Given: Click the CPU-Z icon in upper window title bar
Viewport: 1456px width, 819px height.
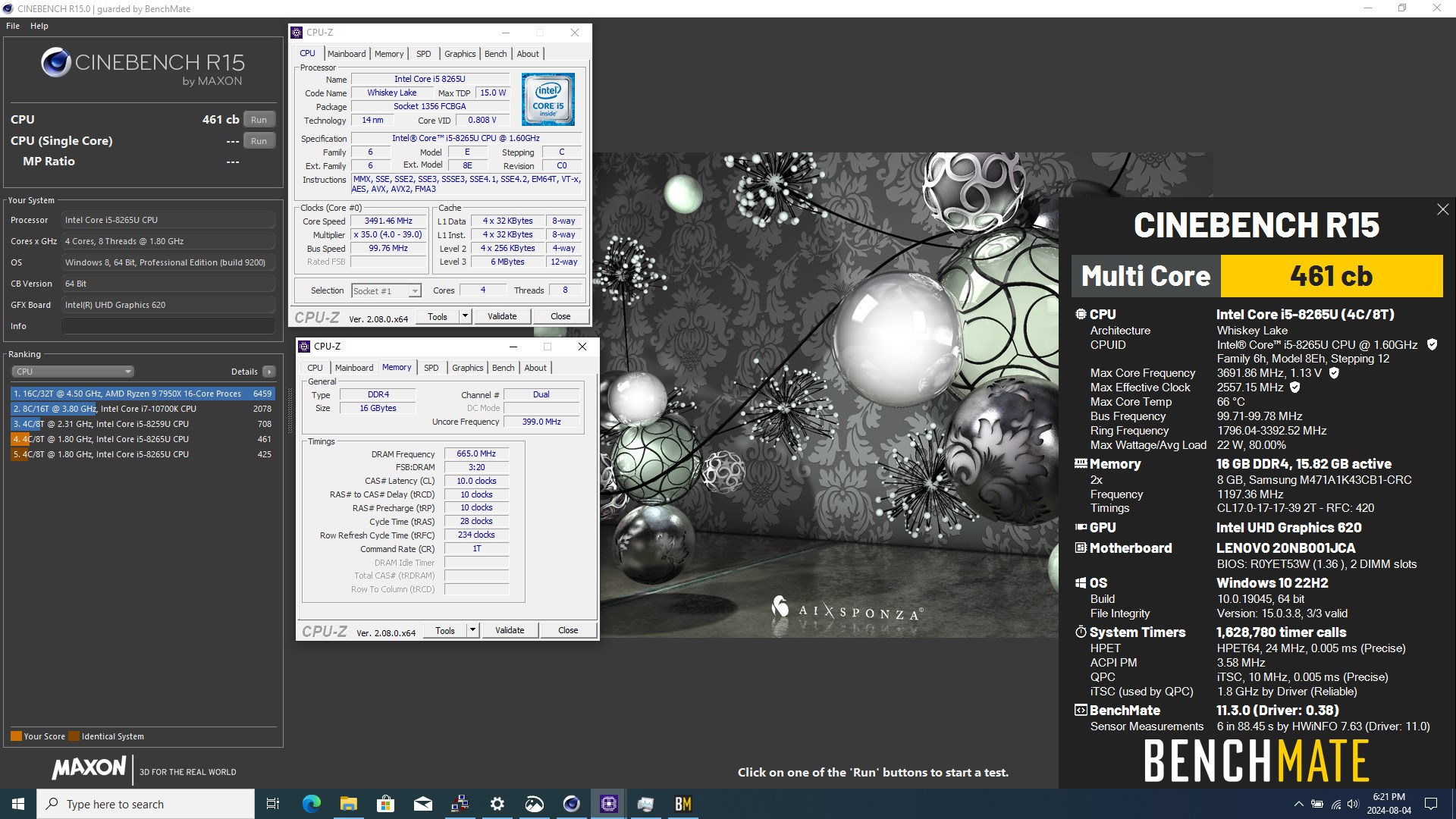Looking at the screenshot, I should [x=297, y=33].
